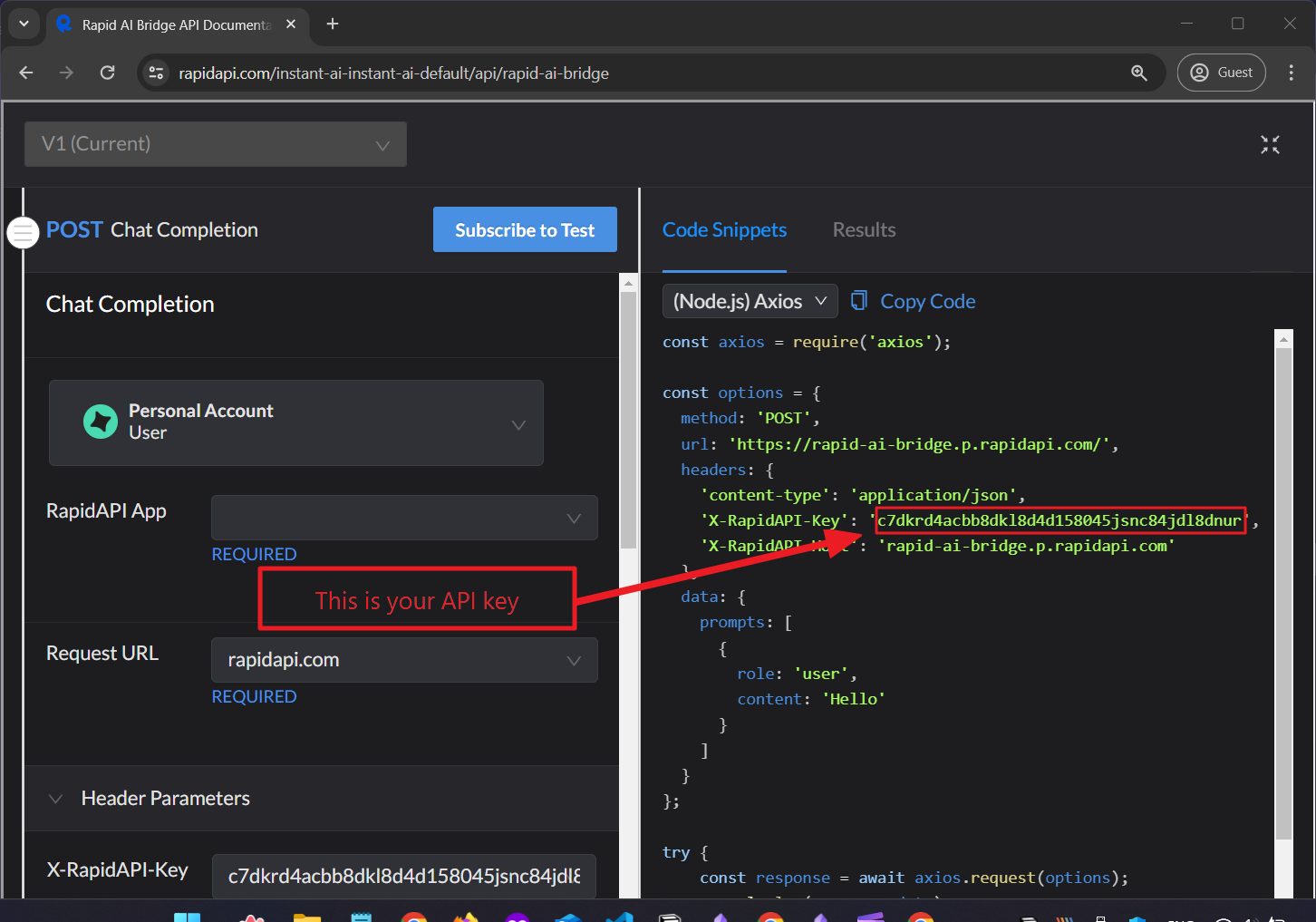Expand the Personal Account selector
The image size is (1316, 922).
tap(296, 423)
